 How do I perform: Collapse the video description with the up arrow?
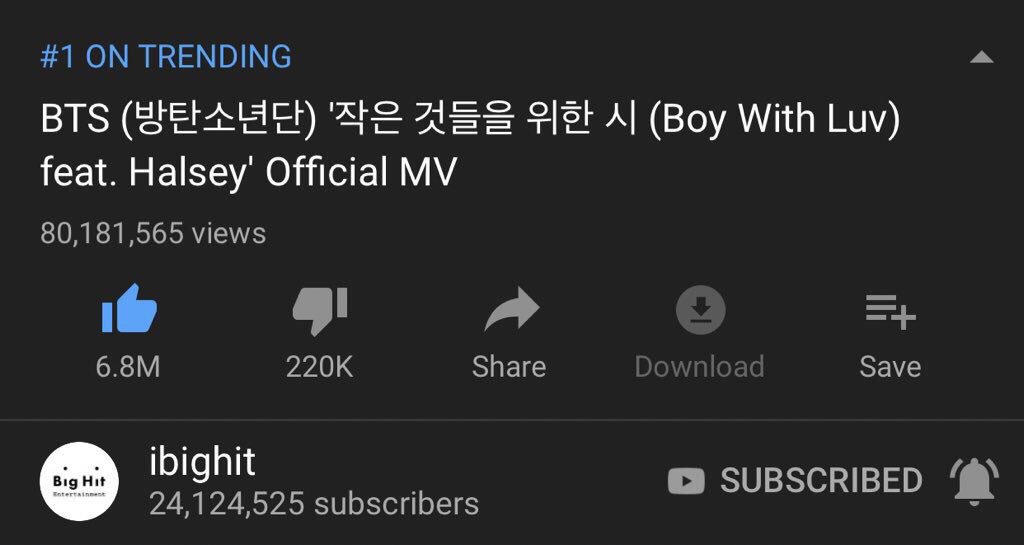[981, 57]
